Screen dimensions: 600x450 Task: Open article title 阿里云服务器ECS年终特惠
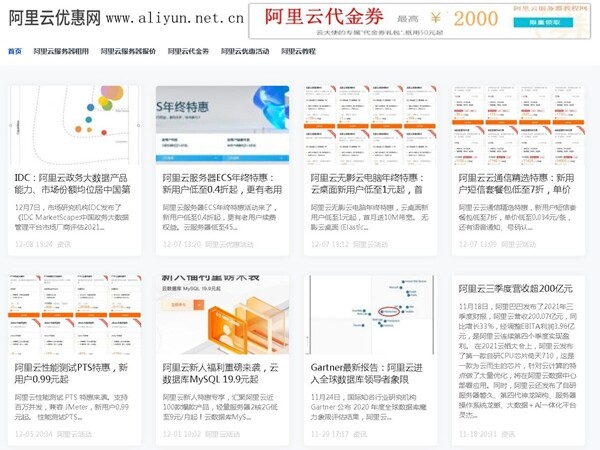(222, 184)
